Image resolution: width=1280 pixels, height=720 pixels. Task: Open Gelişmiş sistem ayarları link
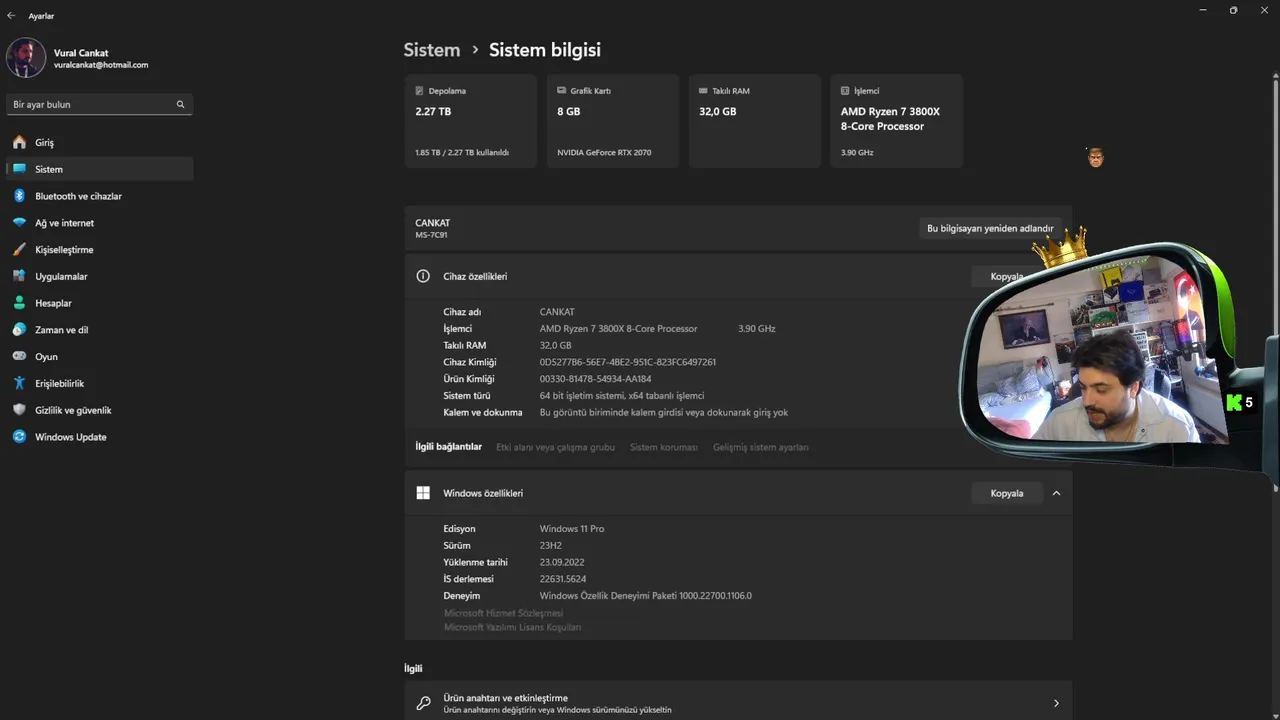tap(761, 447)
